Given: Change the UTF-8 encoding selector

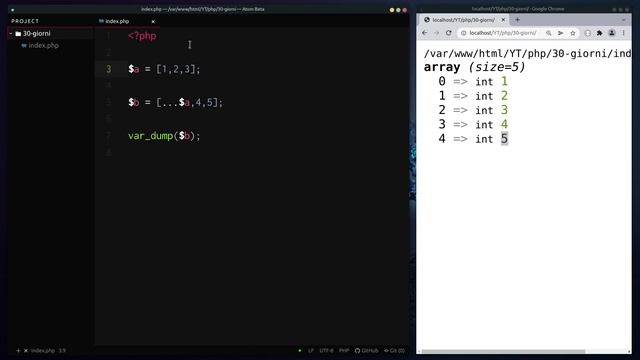Looking at the screenshot, I should [326, 351].
